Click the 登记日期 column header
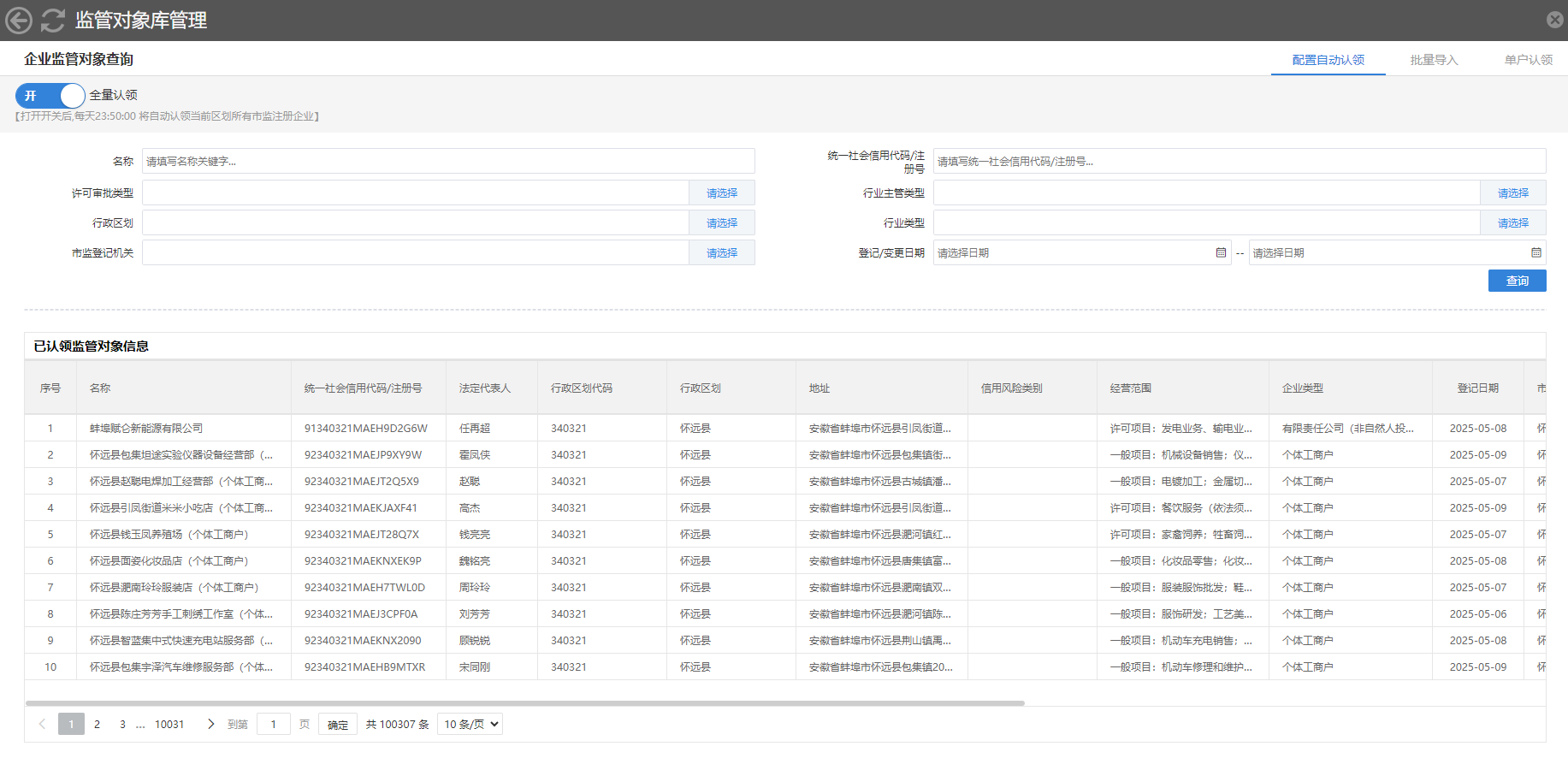The height and width of the screenshot is (776, 1568). coord(1478,388)
